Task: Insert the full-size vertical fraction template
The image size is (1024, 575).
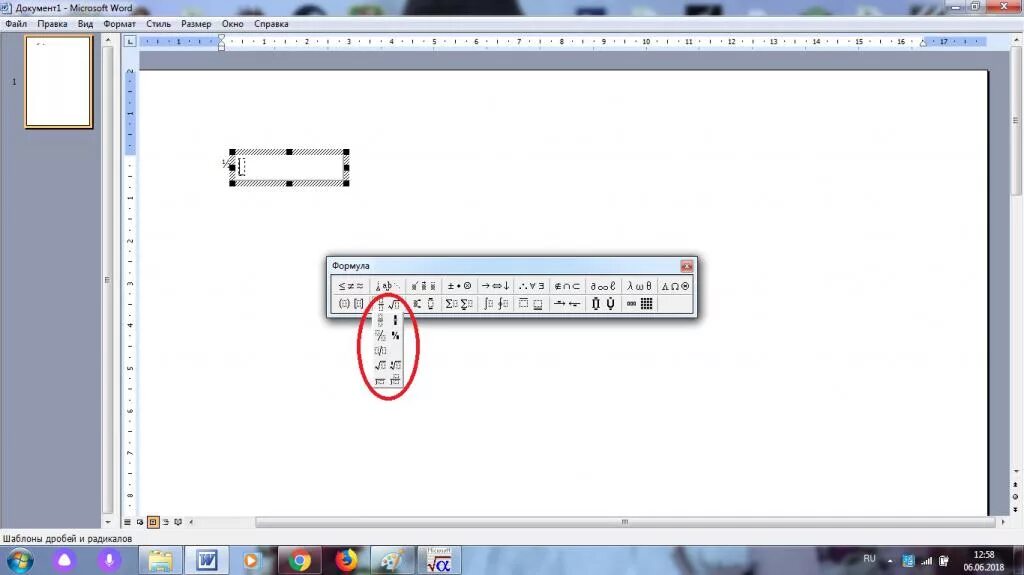Action: tap(380, 320)
